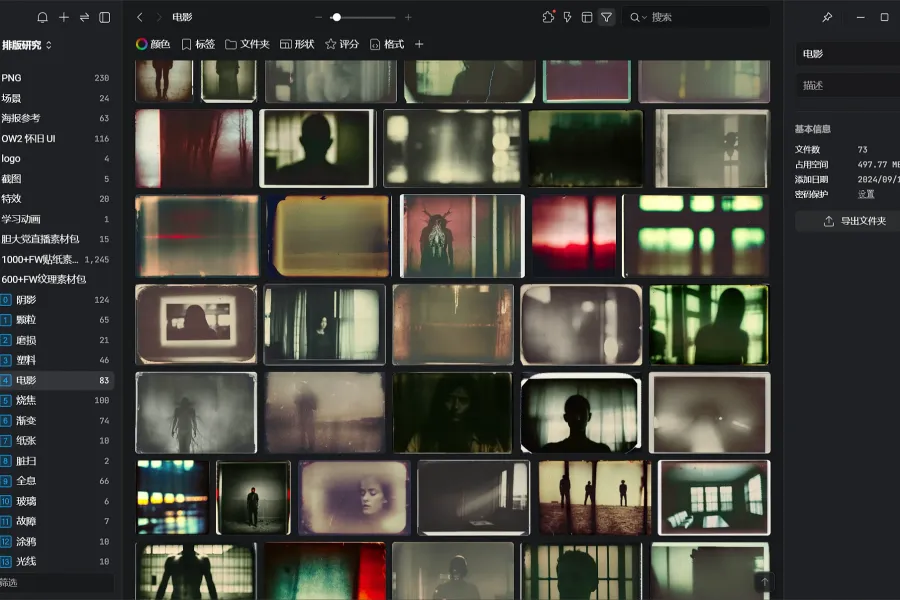
Task: Open the 评分 rating filter
Action: click(342, 44)
